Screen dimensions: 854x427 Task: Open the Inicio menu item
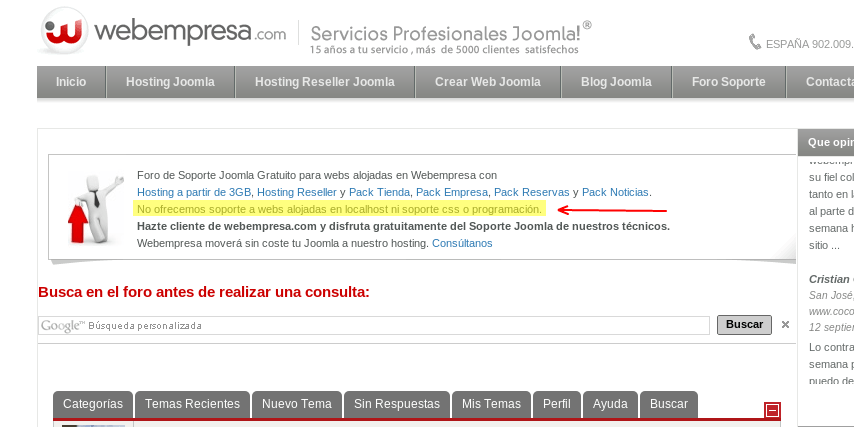click(71, 82)
